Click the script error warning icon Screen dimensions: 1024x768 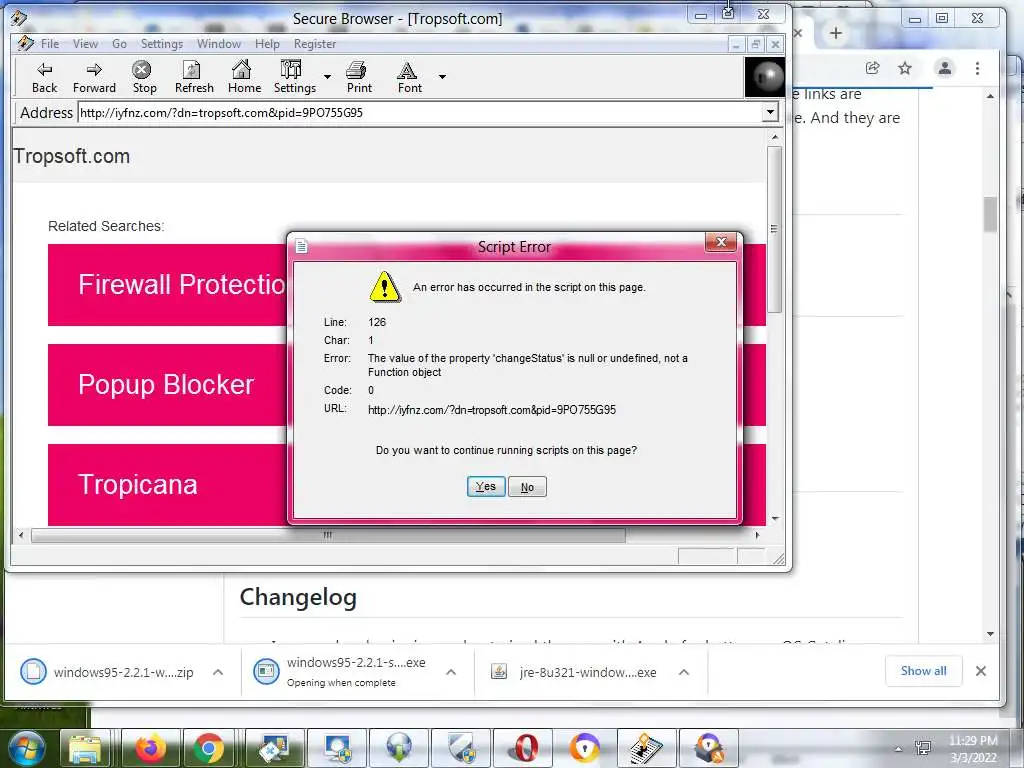tap(385, 287)
